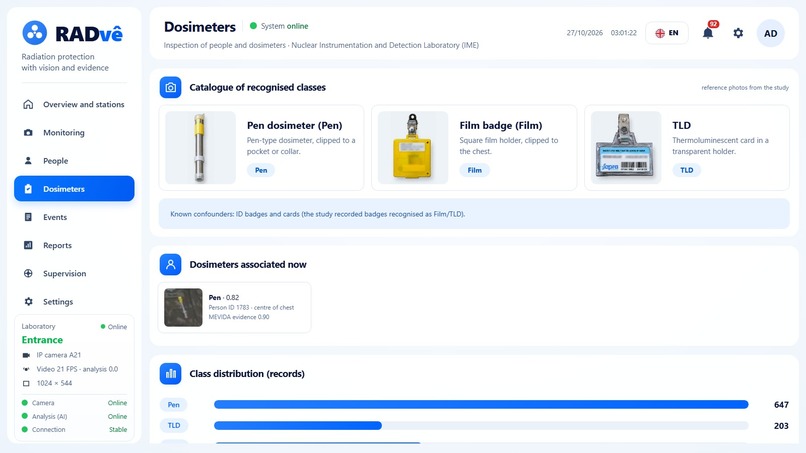The image size is (806, 453).
Task: Click the 203 record count
Action: tap(781, 426)
